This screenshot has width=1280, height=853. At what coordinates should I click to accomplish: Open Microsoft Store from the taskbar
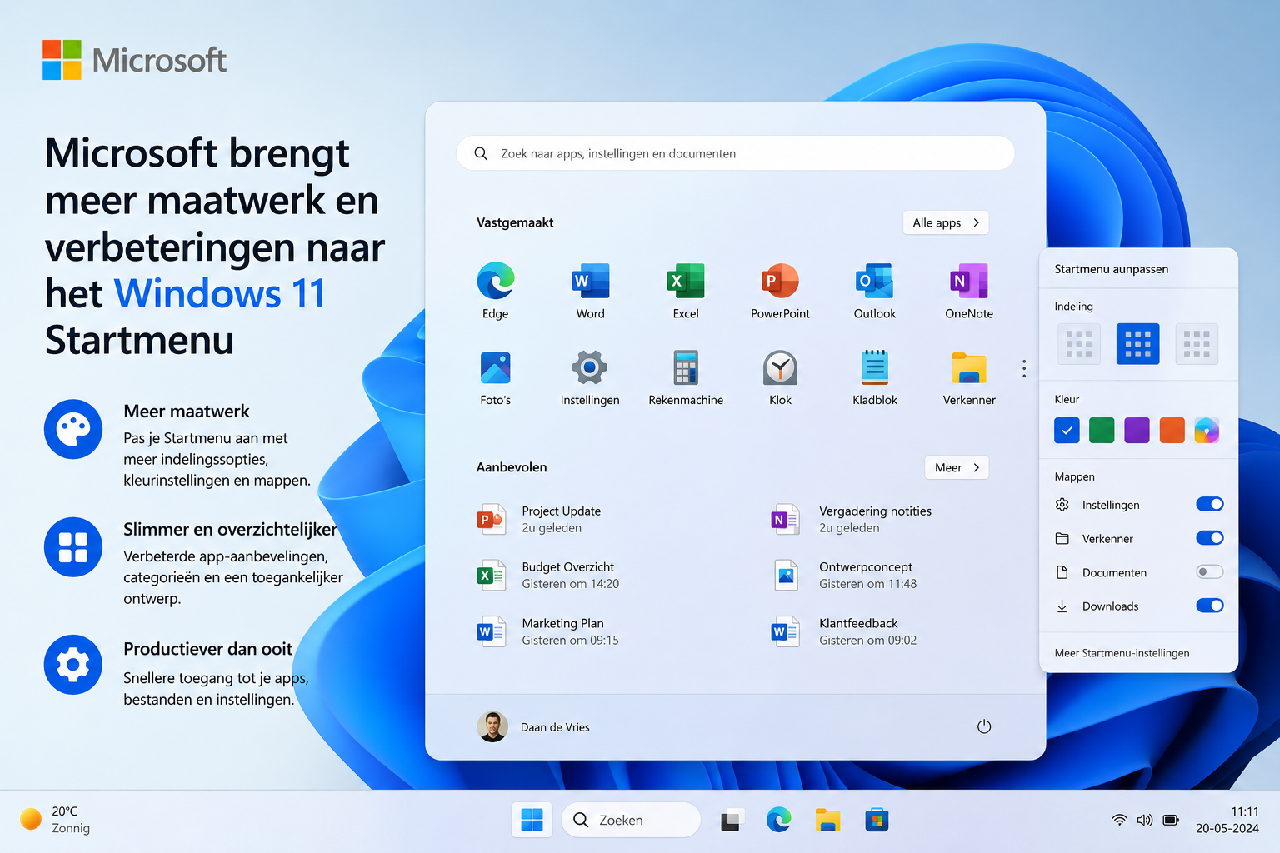[x=877, y=820]
